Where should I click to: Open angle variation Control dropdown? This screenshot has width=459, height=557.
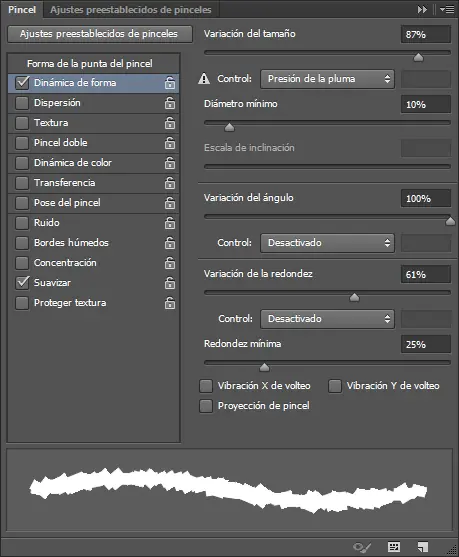[x=327, y=243]
